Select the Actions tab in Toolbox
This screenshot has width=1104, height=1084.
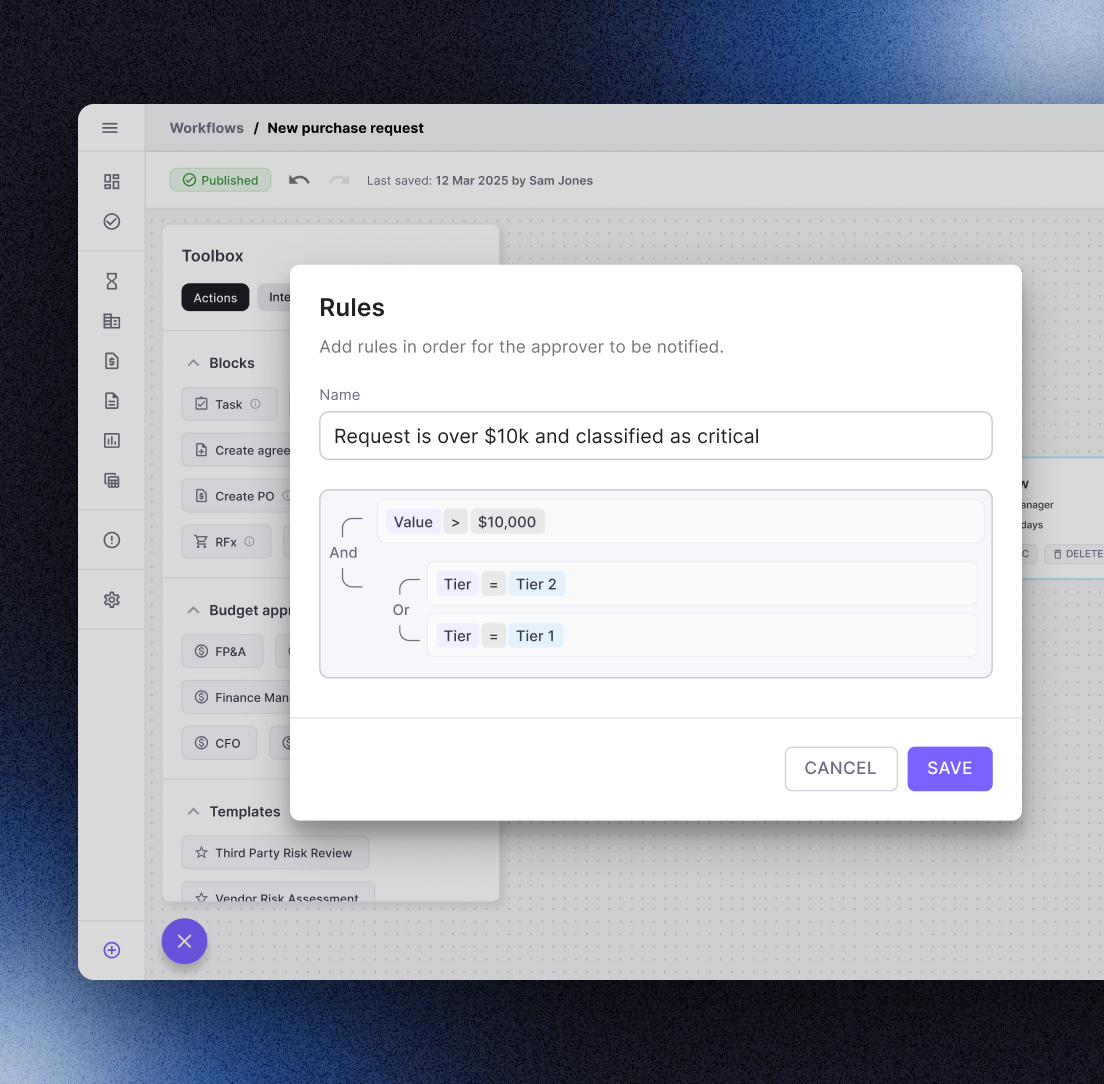[x=215, y=298]
